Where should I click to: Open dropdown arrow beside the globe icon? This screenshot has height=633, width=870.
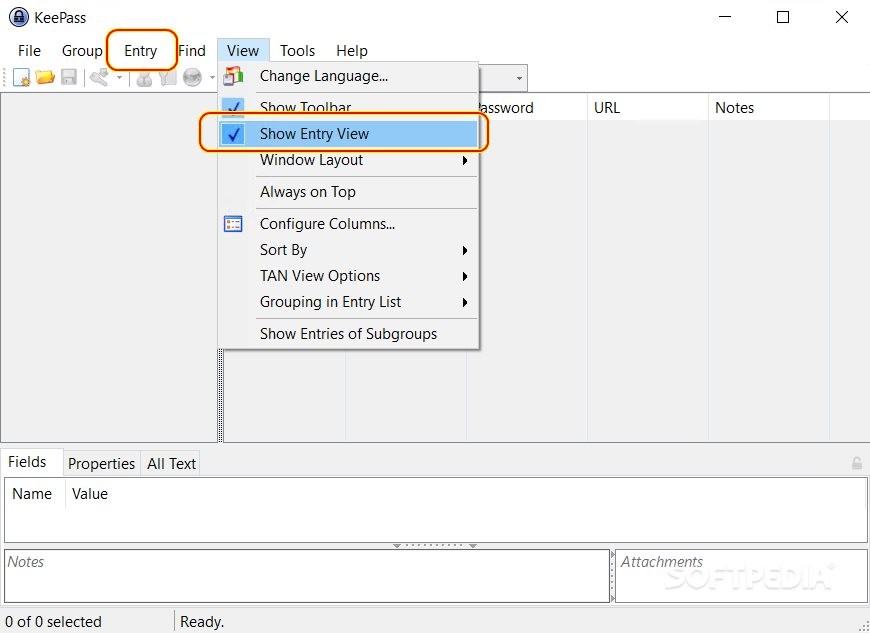coord(212,78)
